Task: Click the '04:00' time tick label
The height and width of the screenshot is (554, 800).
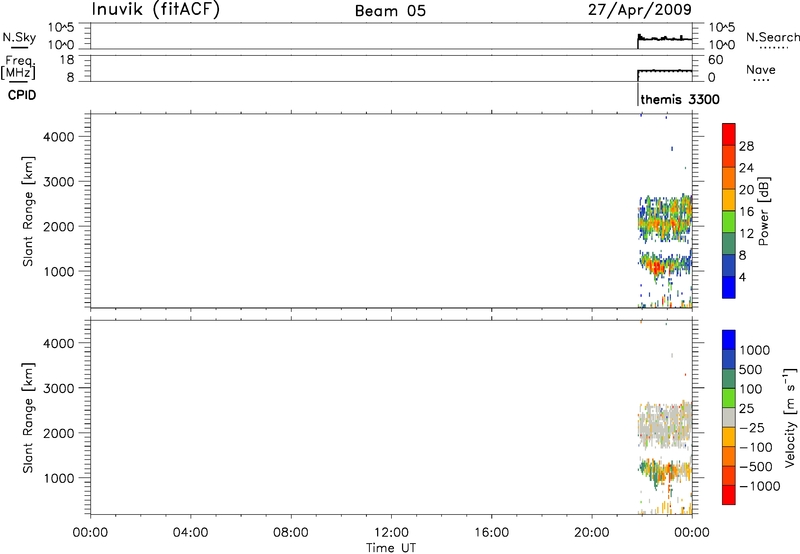Action: 191,533
